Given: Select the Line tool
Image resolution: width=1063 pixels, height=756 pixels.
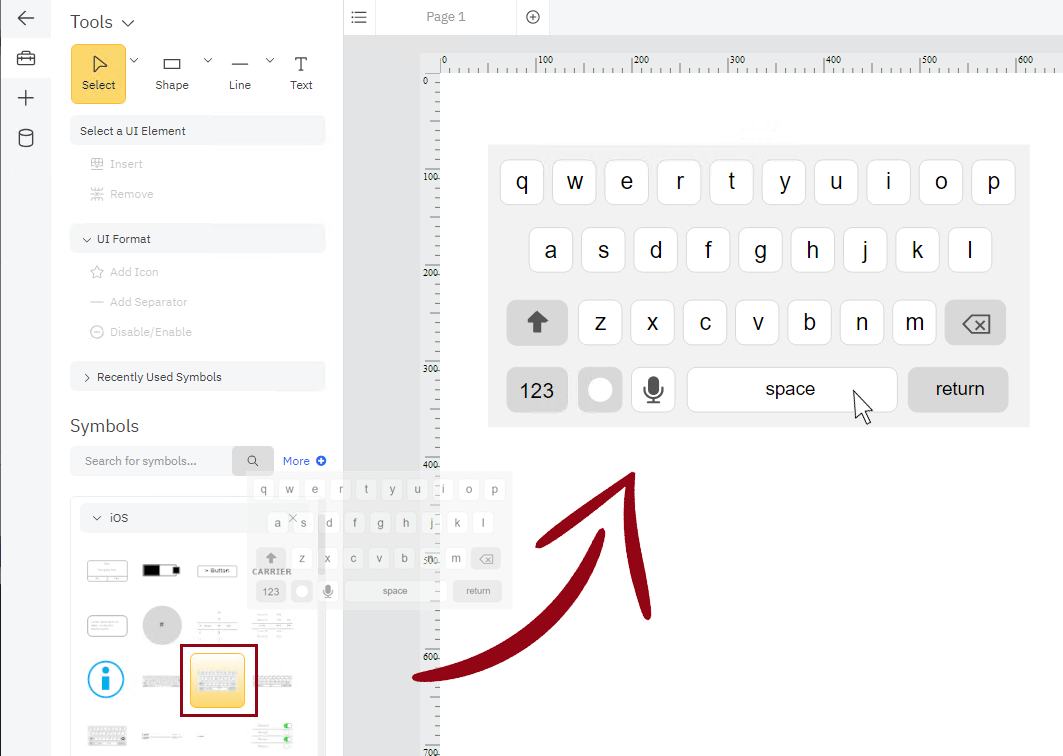Looking at the screenshot, I should tap(239, 72).
